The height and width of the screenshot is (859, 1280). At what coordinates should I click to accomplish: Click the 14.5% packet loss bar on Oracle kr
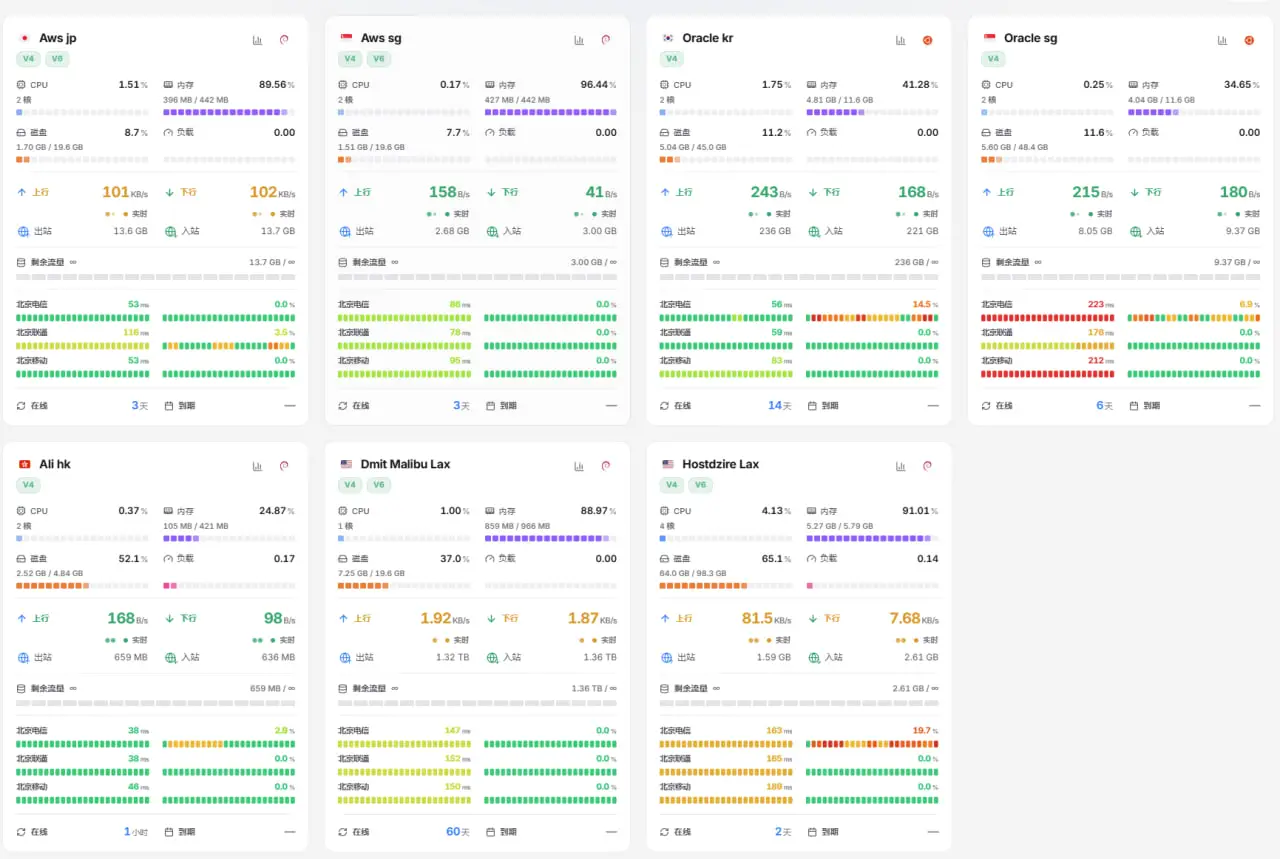click(x=873, y=318)
